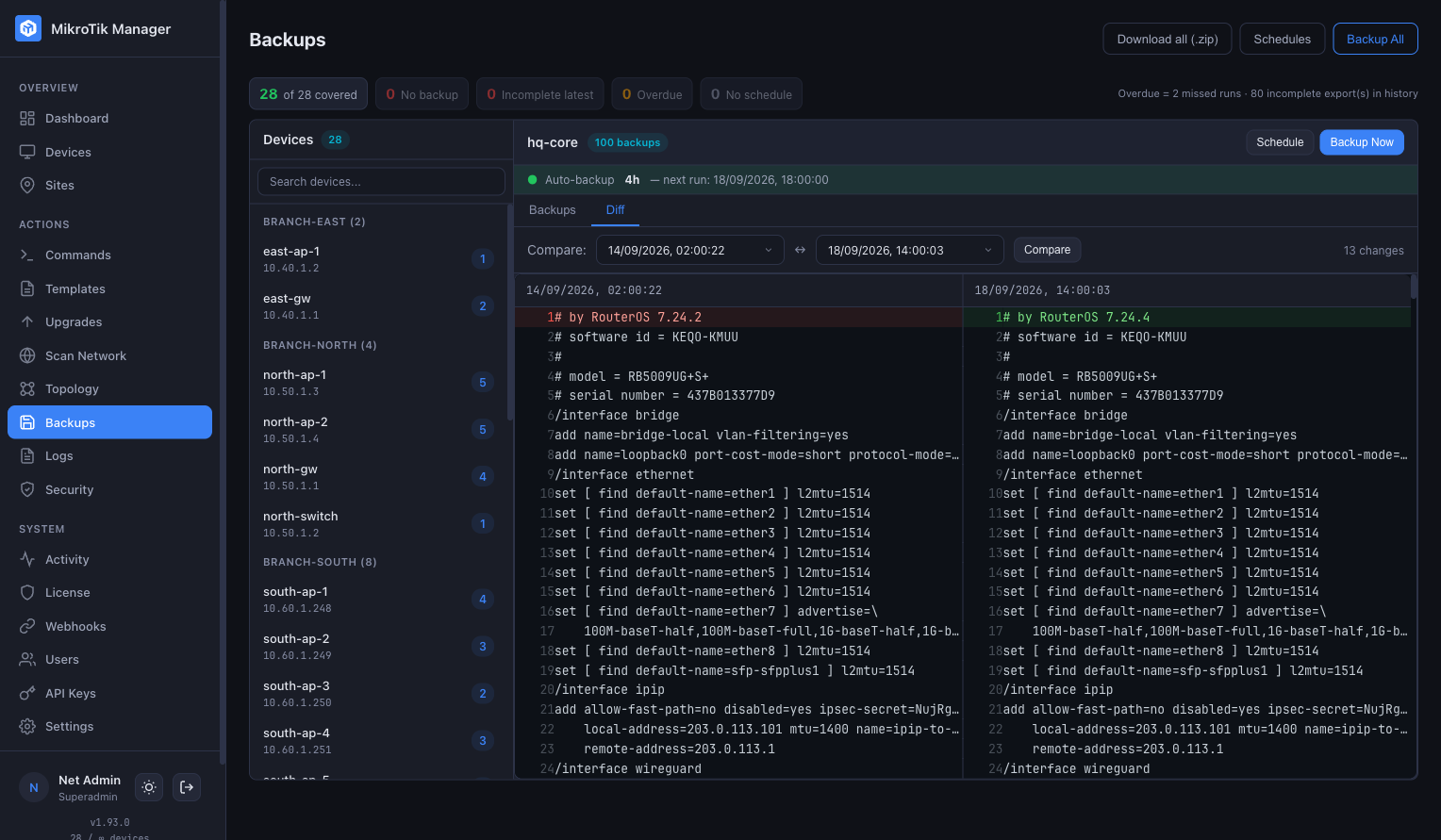Open Templates document icon
The height and width of the screenshot is (840, 1441).
[27, 288]
